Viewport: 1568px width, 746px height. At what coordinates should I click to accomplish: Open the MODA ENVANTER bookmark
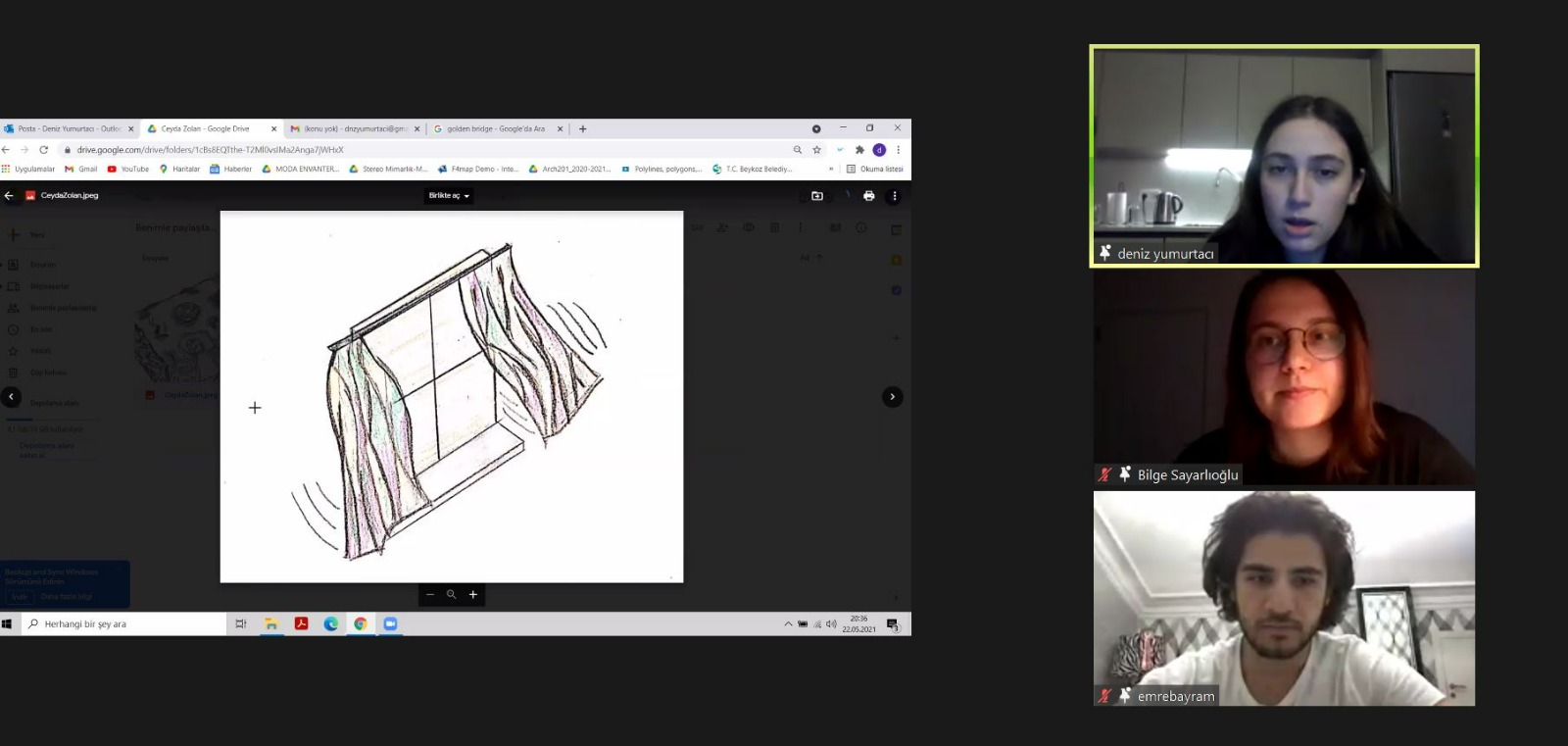(300, 169)
